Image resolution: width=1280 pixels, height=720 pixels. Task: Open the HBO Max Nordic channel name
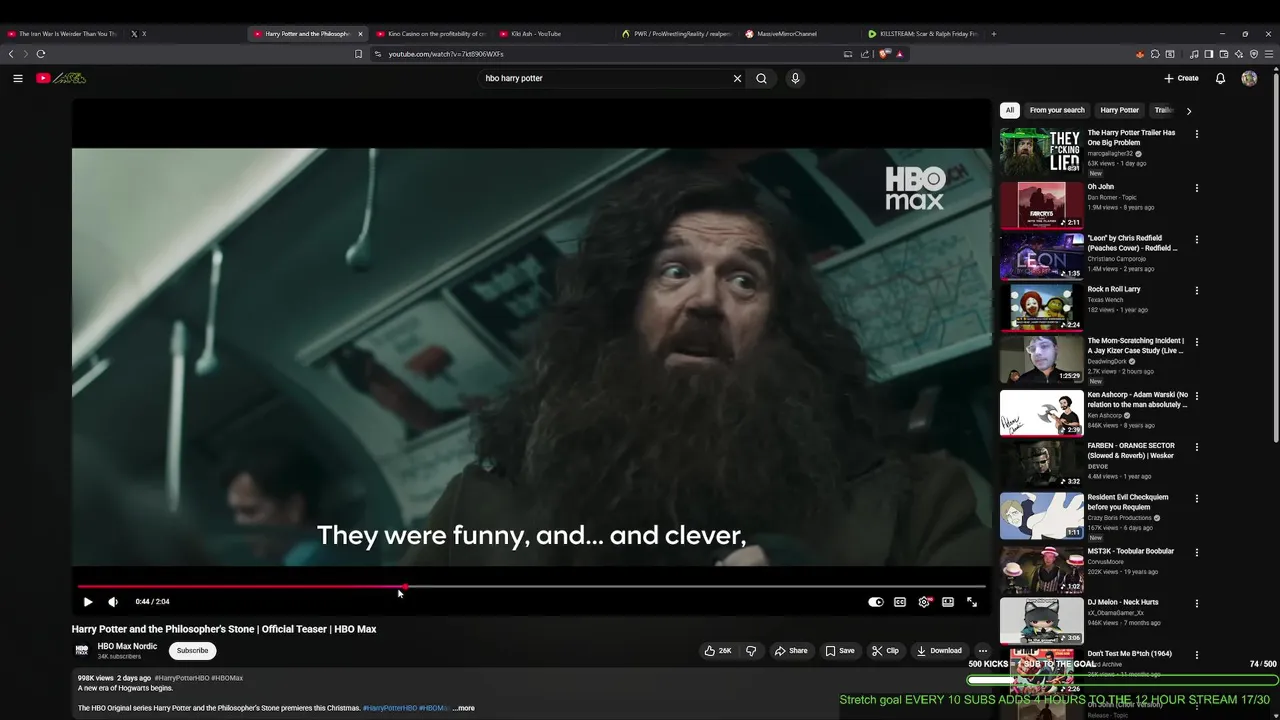[x=127, y=646]
